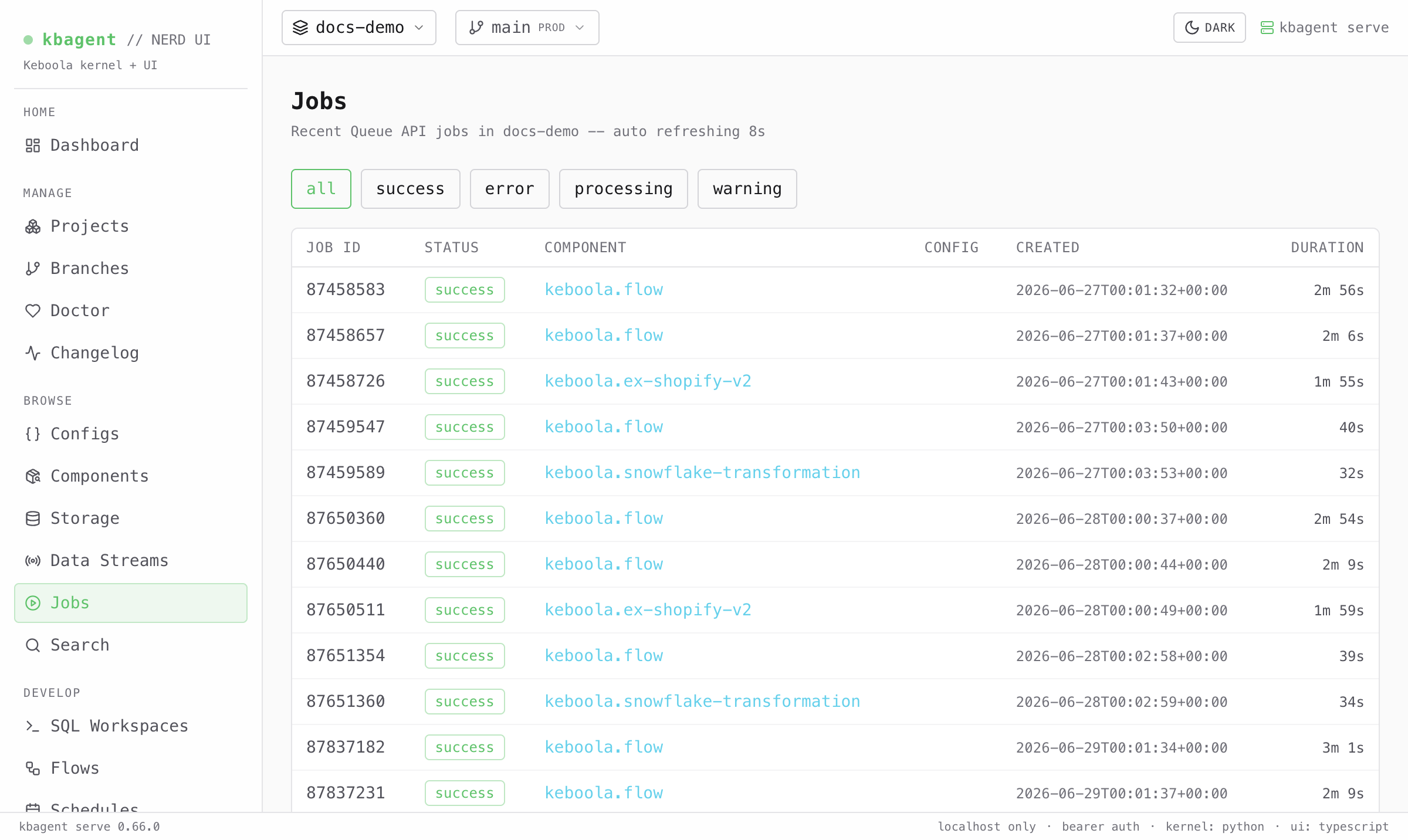Viewport: 1408px width, 840px height.
Task: Open Changelog page
Action: pyautogui.click(x=131, y=353)
